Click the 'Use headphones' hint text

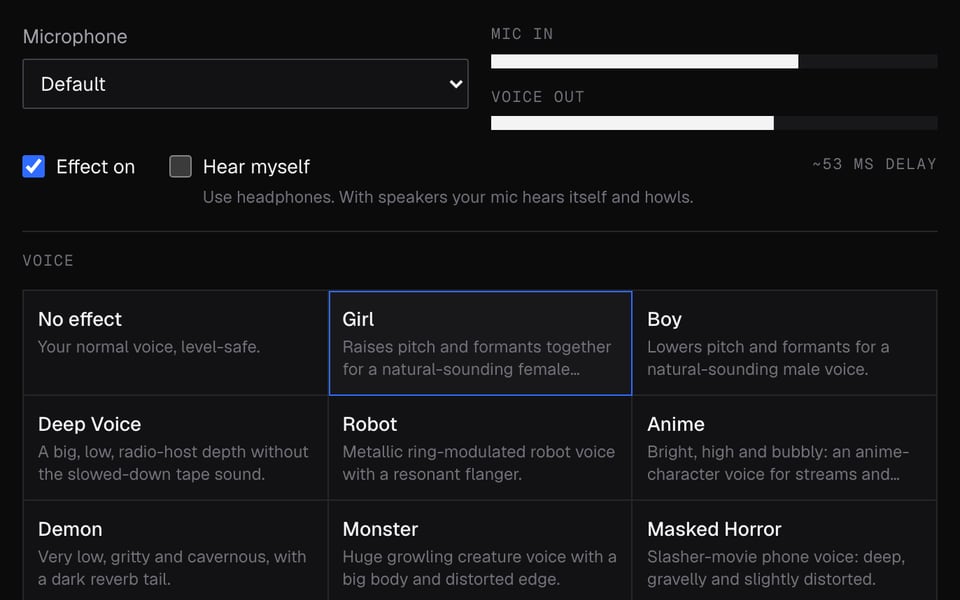coord(448,197)
